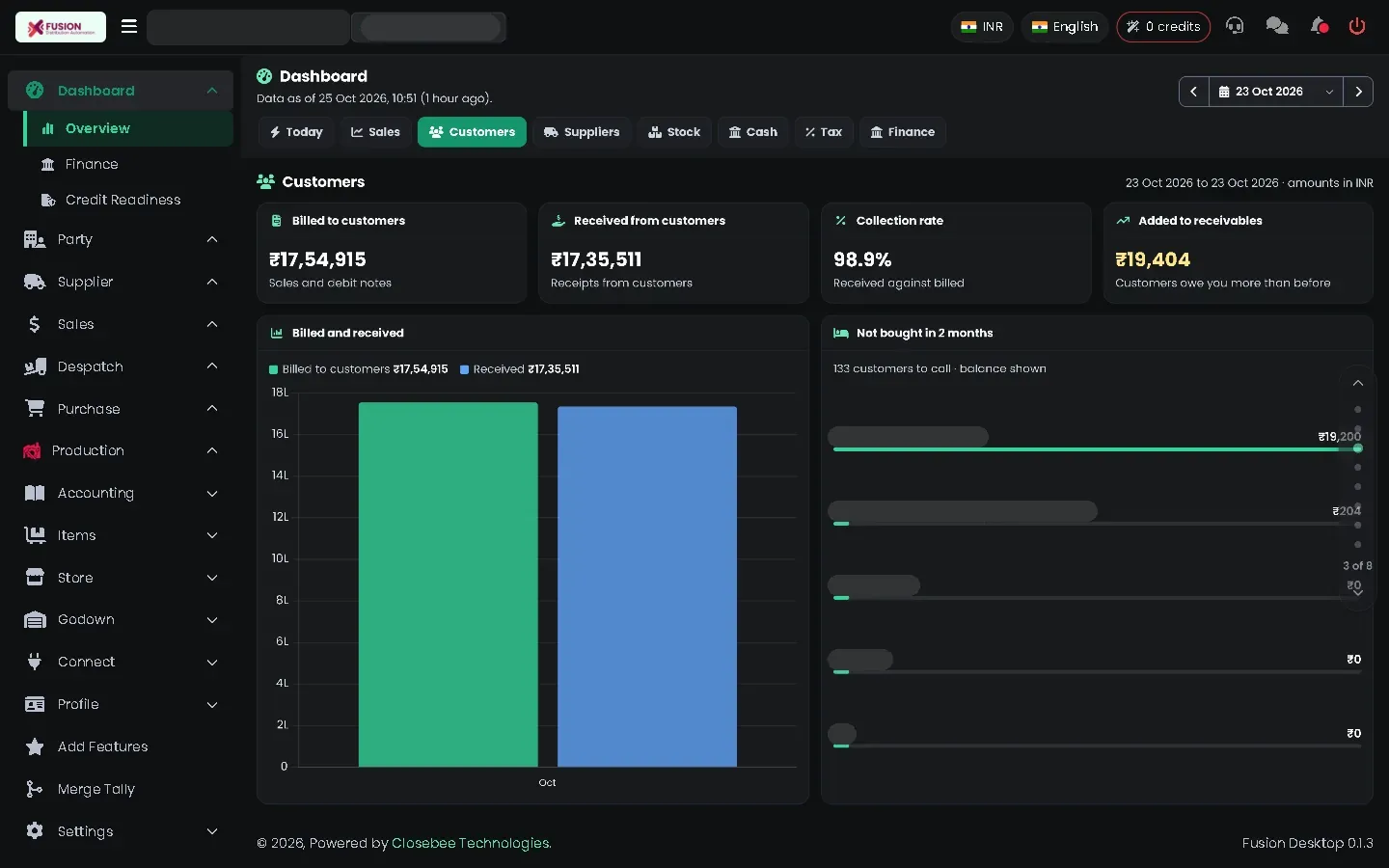Expand the Accounting menu chevron
Screen dimensions: 1389x868
coord(212,493)
